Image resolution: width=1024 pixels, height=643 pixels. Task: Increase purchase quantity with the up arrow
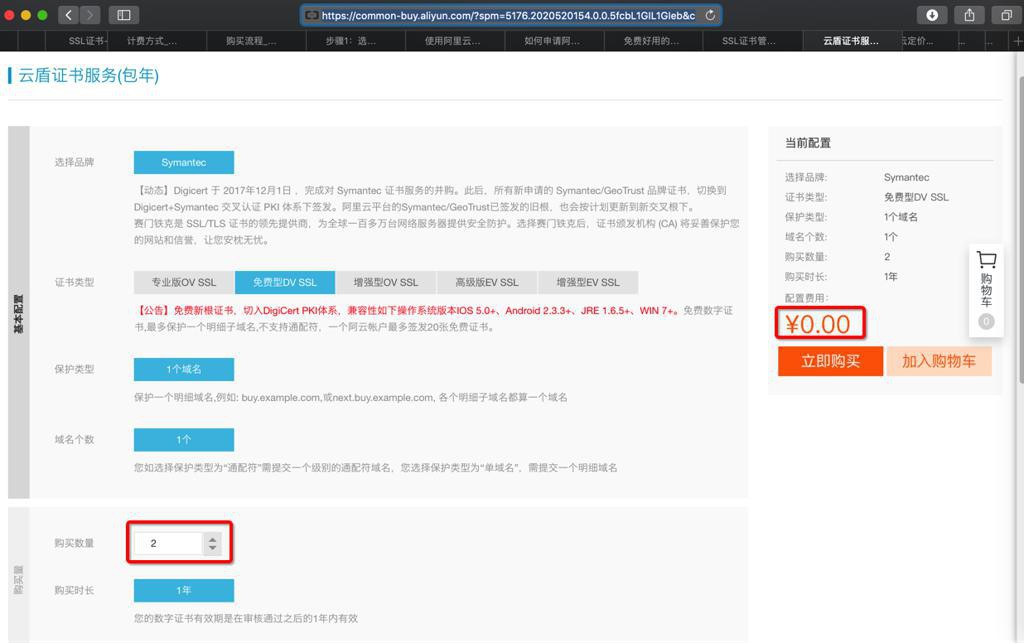212,539
